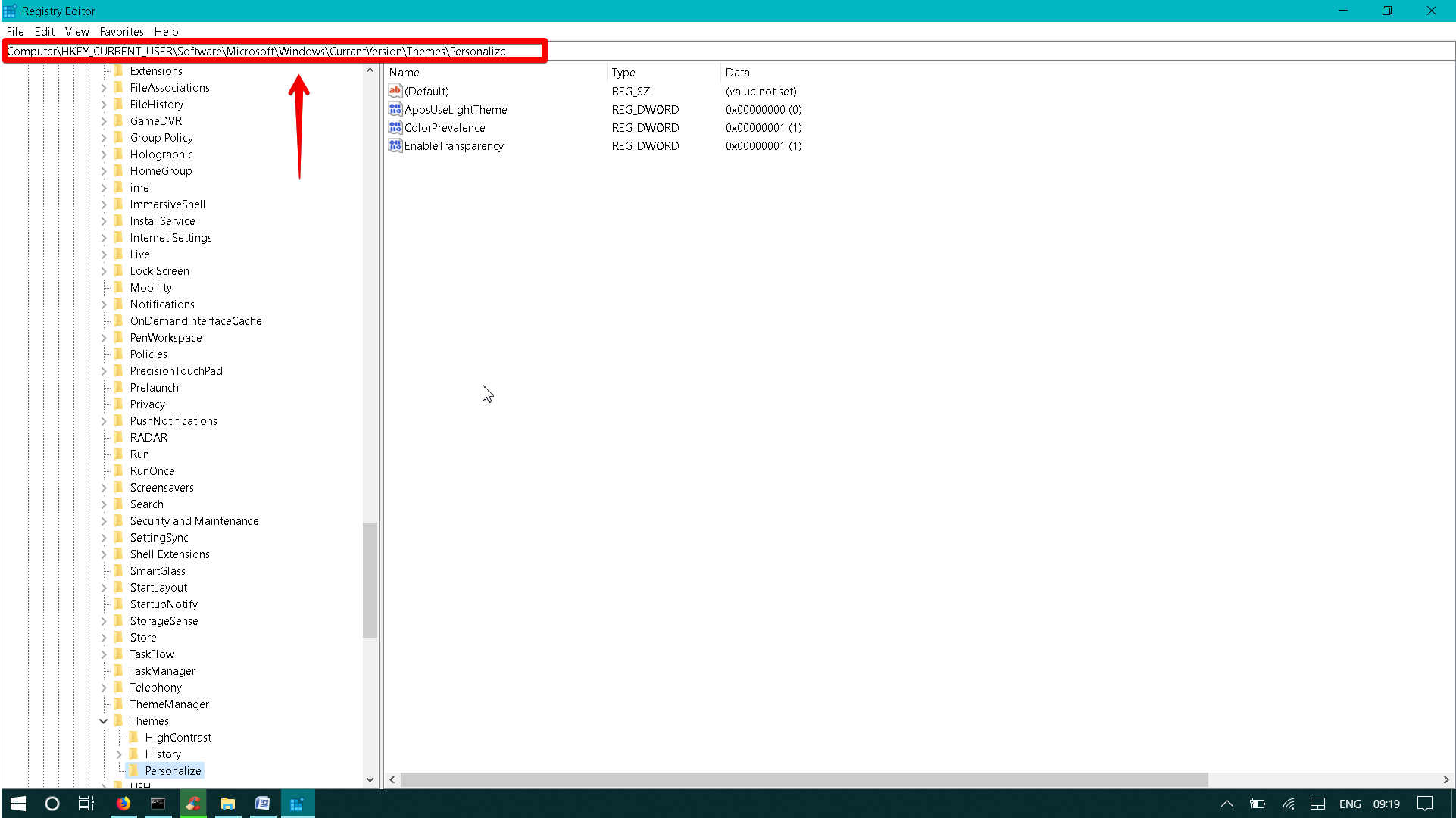Click the AppsUseLightTheme DWORD value icon
This screenshot has height=818, width=1456.
pos(395,109)
